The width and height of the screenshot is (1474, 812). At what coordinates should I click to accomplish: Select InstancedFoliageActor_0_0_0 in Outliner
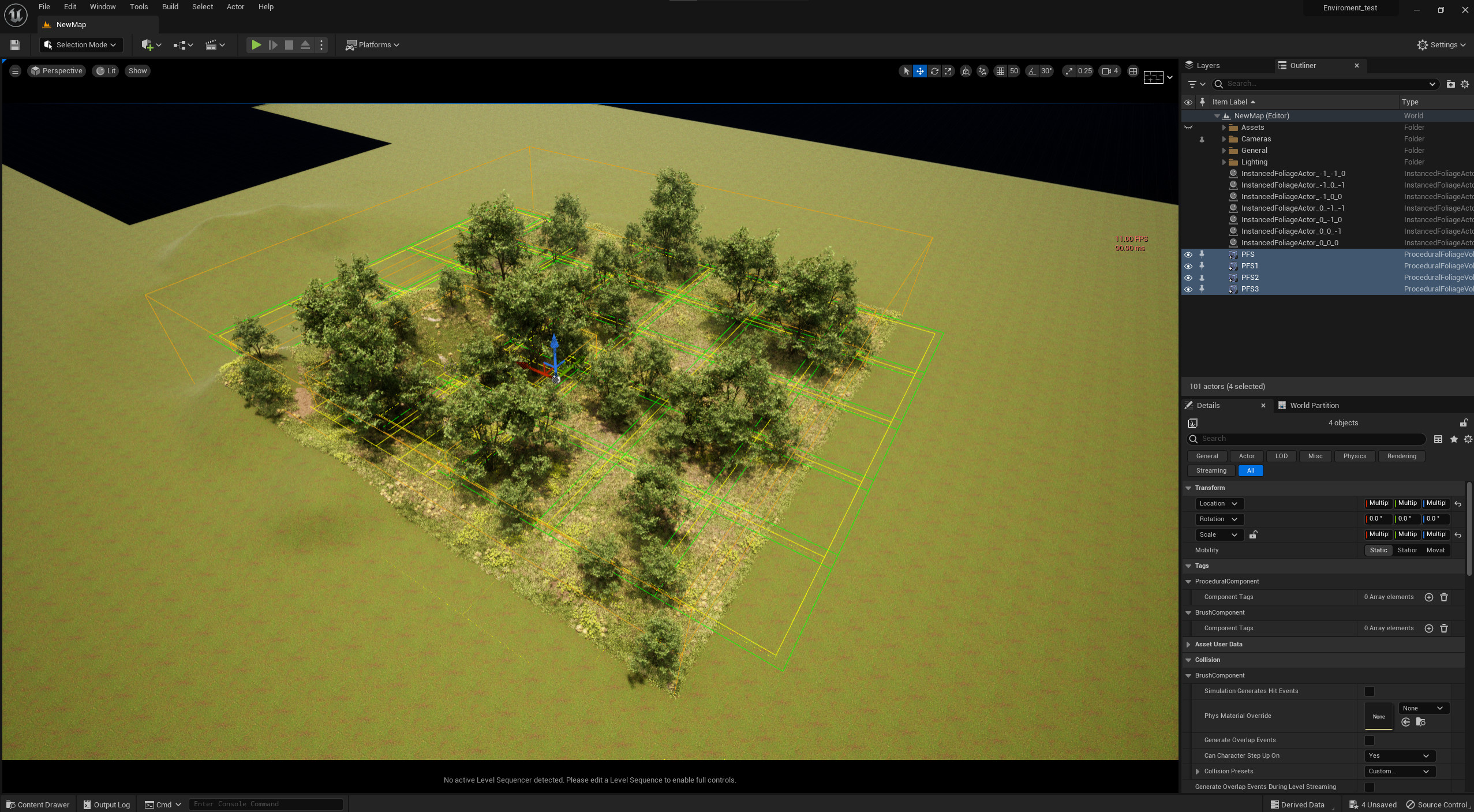[x=1289, y=243]
